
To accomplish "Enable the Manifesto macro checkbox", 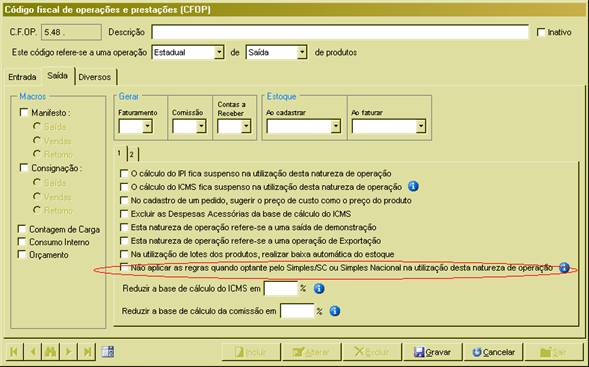I will click(x=24, y=112).
